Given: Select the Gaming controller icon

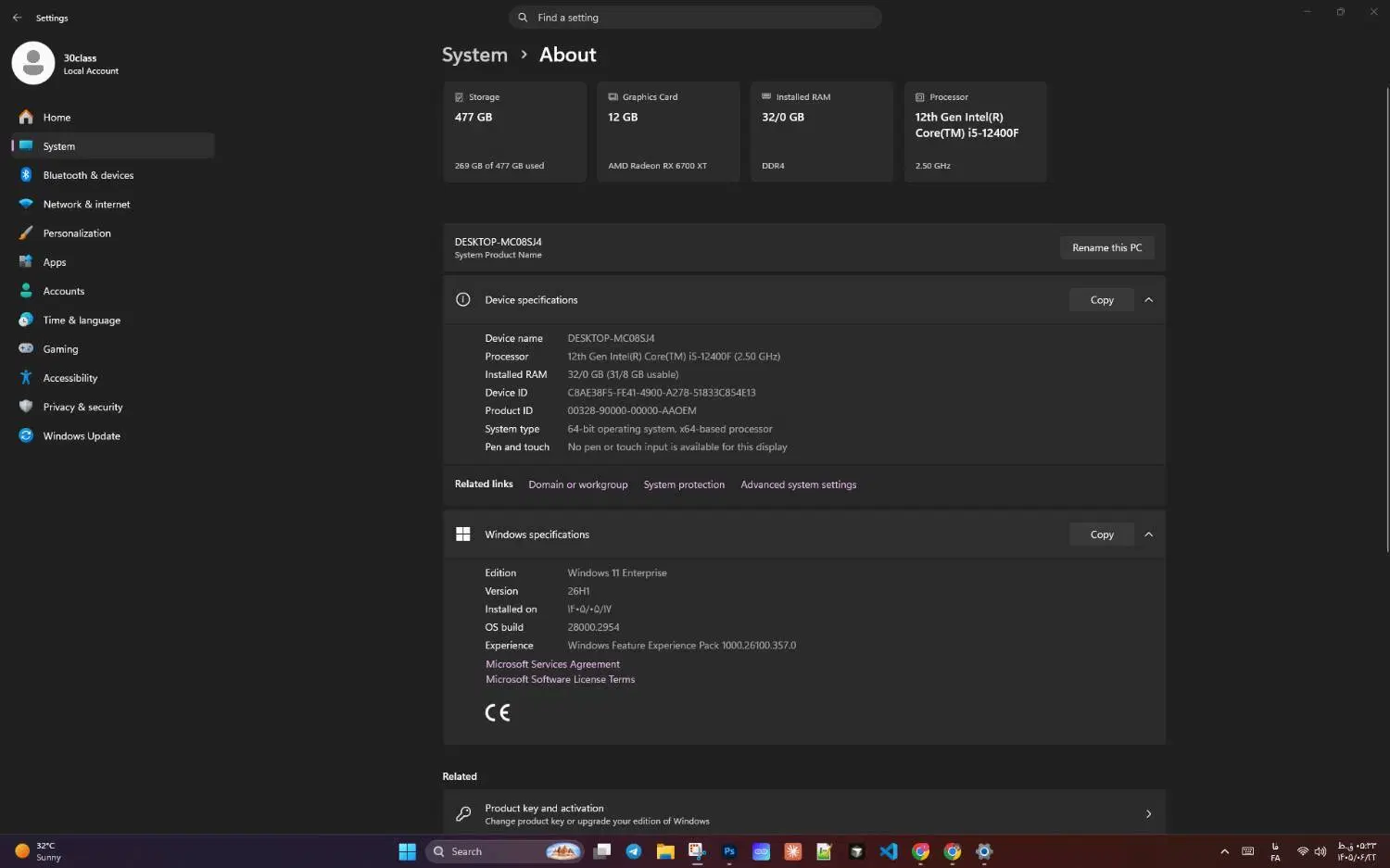Looking at the screenshot, I should (26, 349).
